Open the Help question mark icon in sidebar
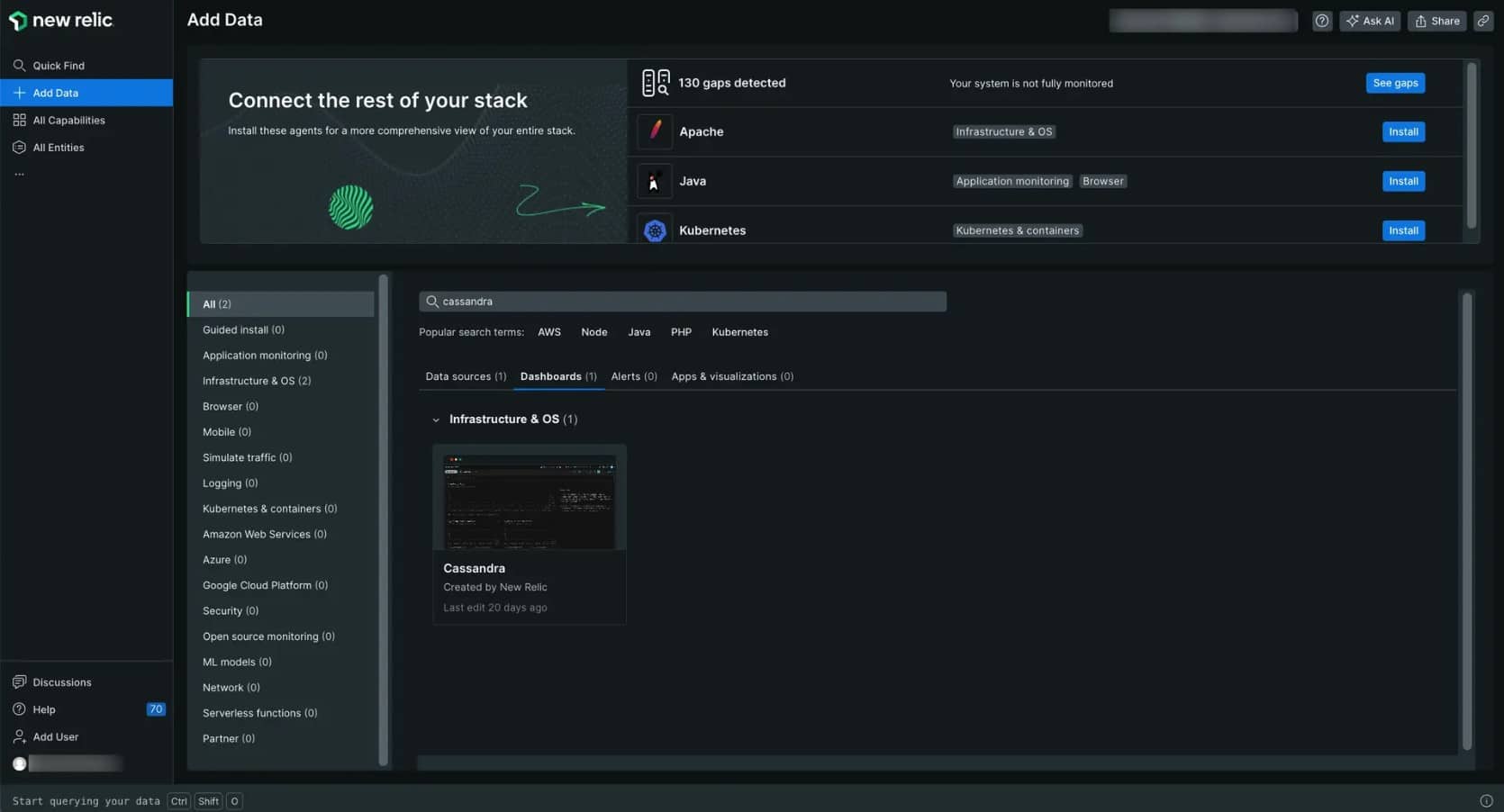This screenshot has width=1504, height=812. (19, 709)
